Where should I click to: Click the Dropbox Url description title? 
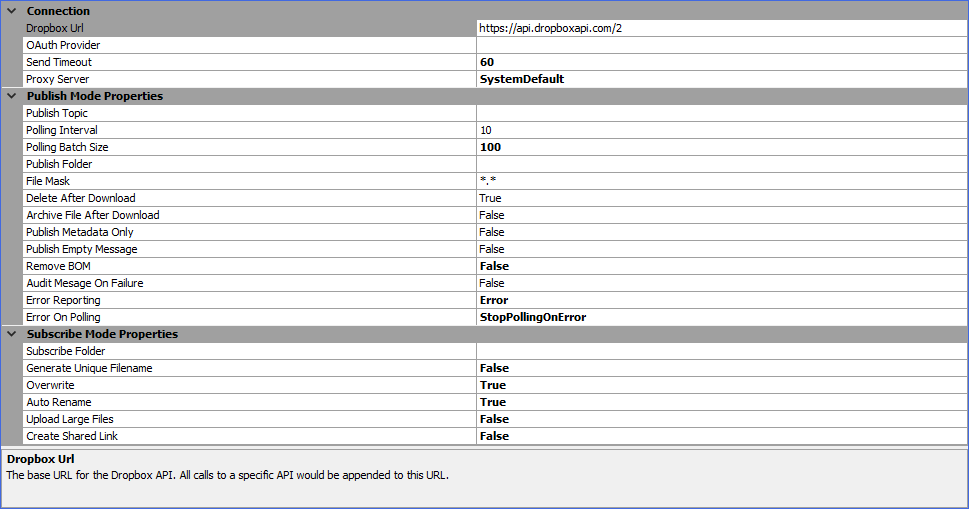click(41, 459)
